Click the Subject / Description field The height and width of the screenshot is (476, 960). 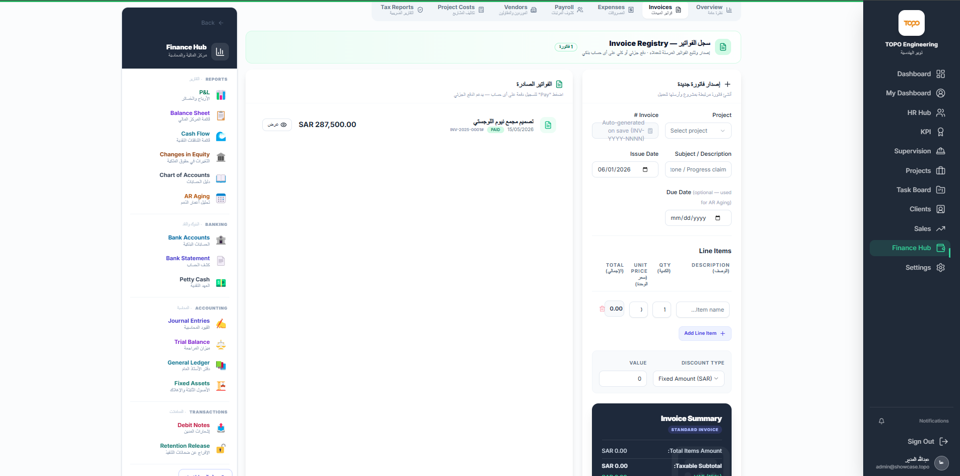tap(698, 170)
